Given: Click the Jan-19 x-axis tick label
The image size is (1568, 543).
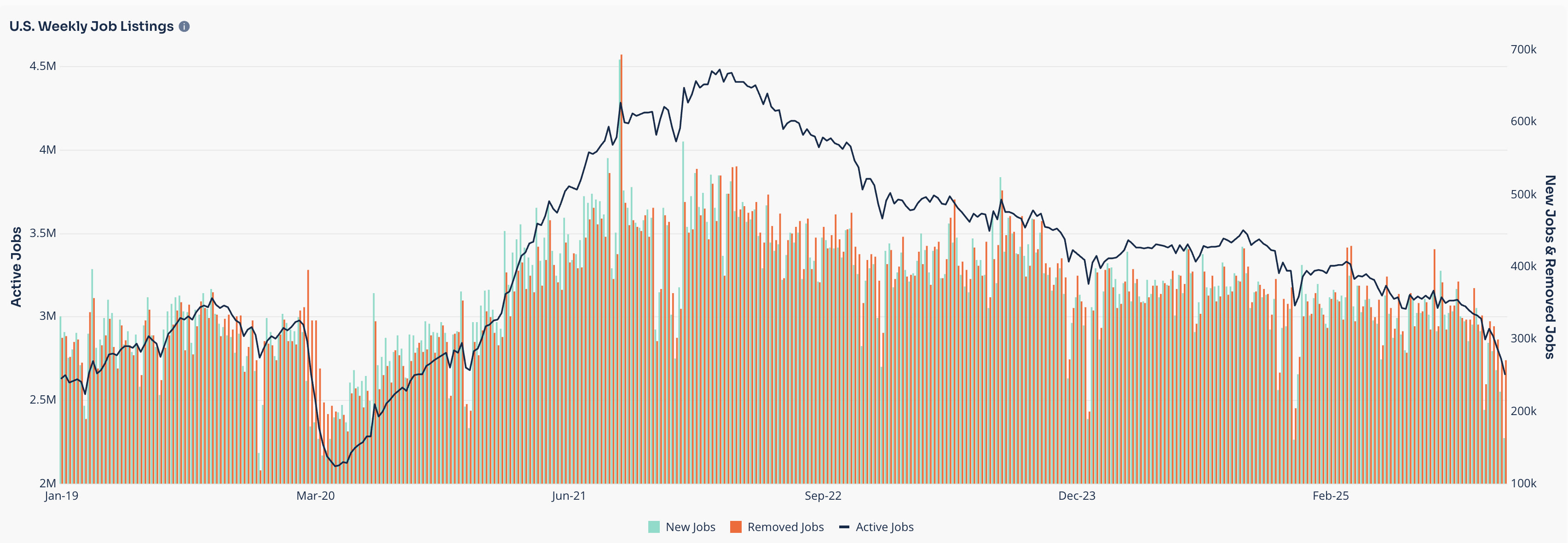Looking at the screenshot, I should [x=62, y=496].
